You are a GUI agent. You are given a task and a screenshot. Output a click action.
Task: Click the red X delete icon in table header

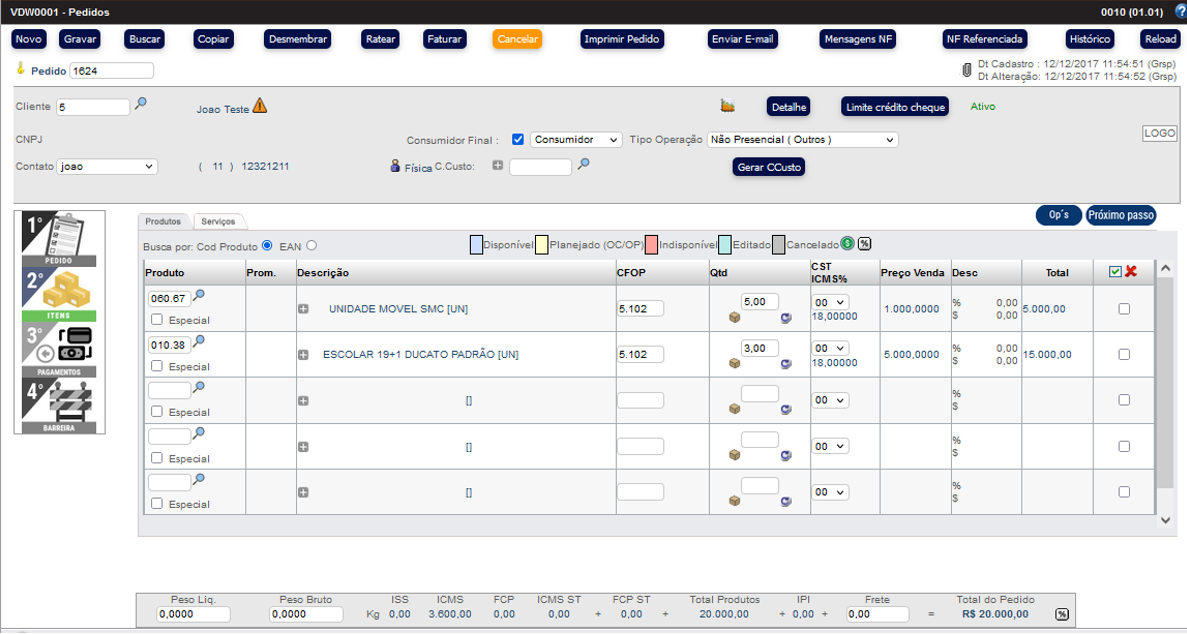(x=1131, y=271)
